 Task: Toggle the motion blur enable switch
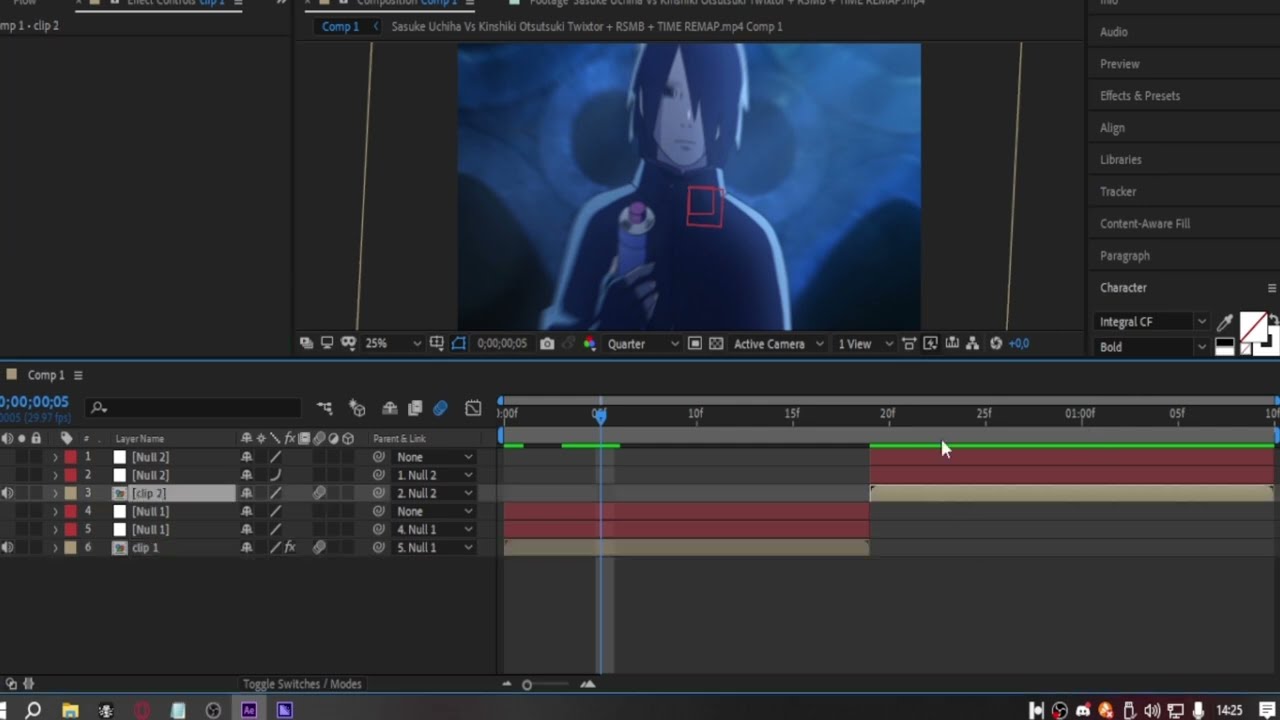[440, 408]
